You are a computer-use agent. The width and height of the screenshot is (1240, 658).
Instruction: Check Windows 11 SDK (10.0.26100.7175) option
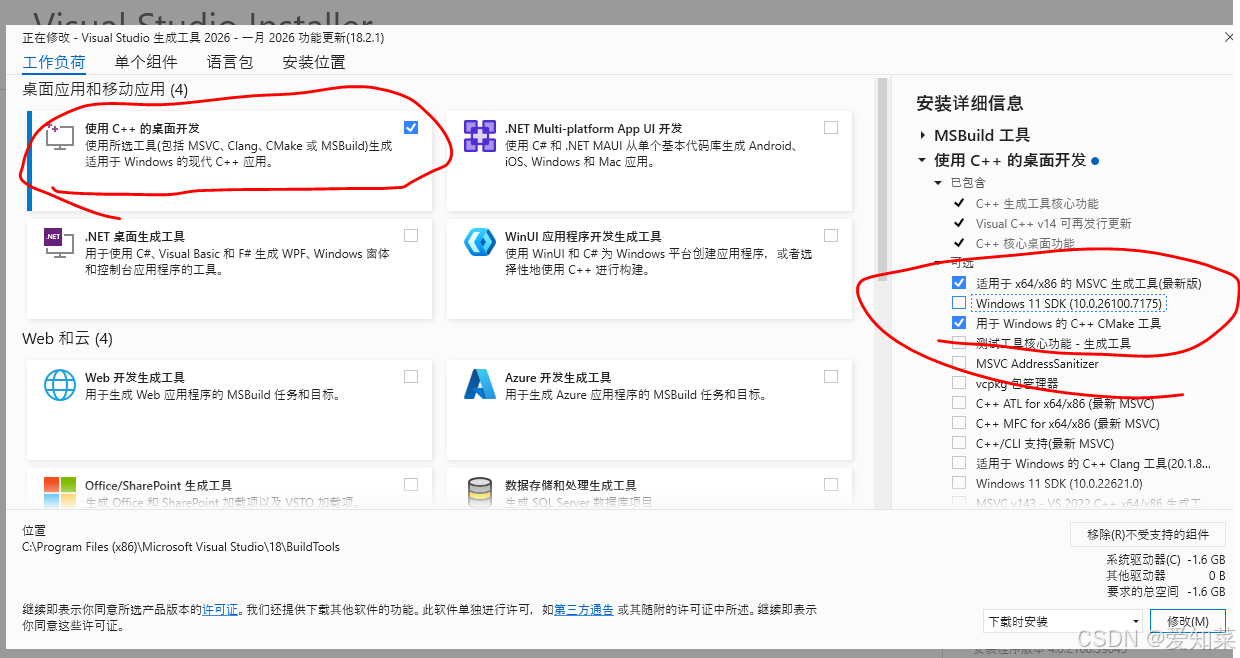tap(959, 303)
